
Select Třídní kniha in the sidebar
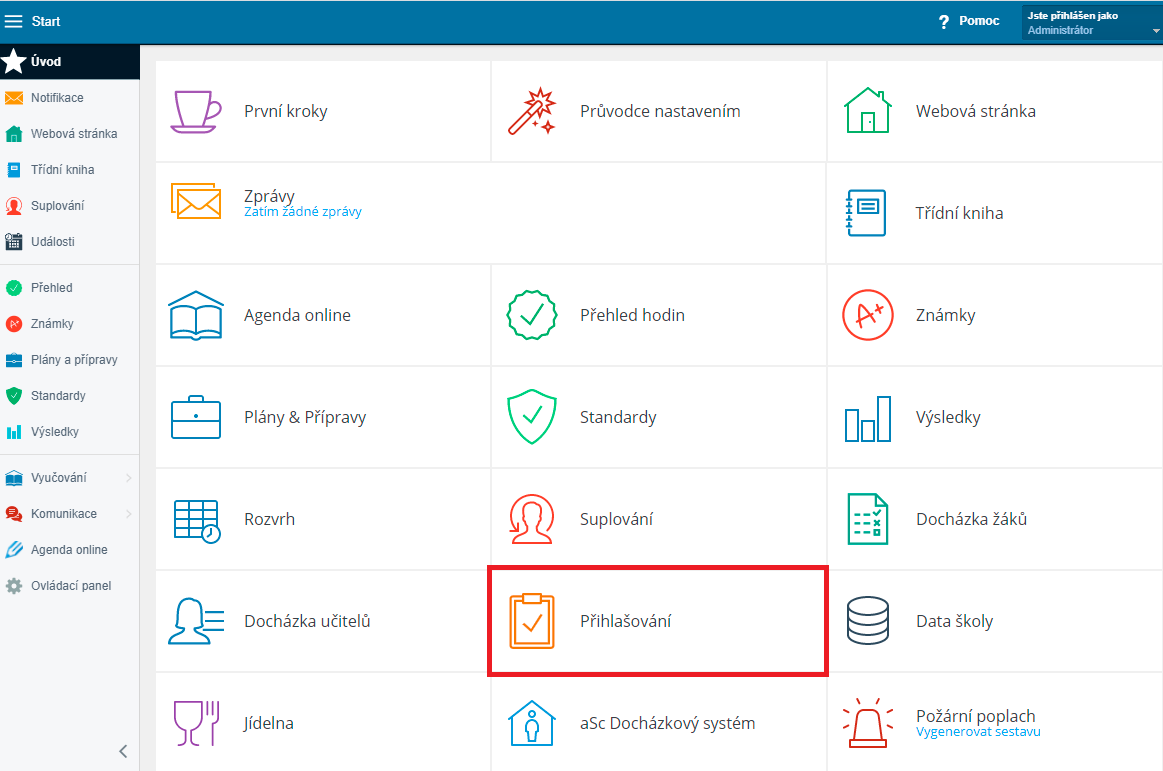[x=62, y=170]
